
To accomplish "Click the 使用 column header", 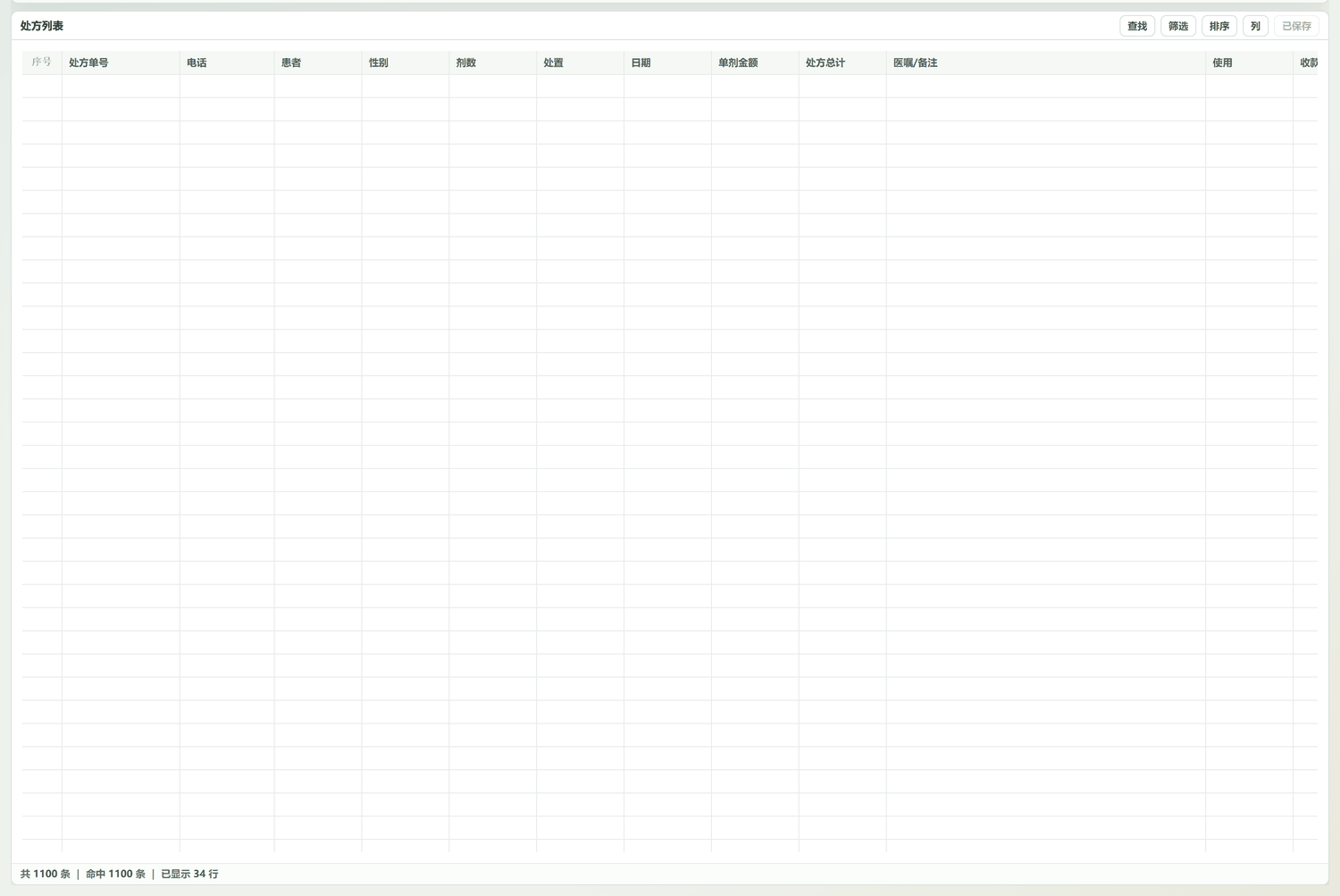I will (1250, 63).
